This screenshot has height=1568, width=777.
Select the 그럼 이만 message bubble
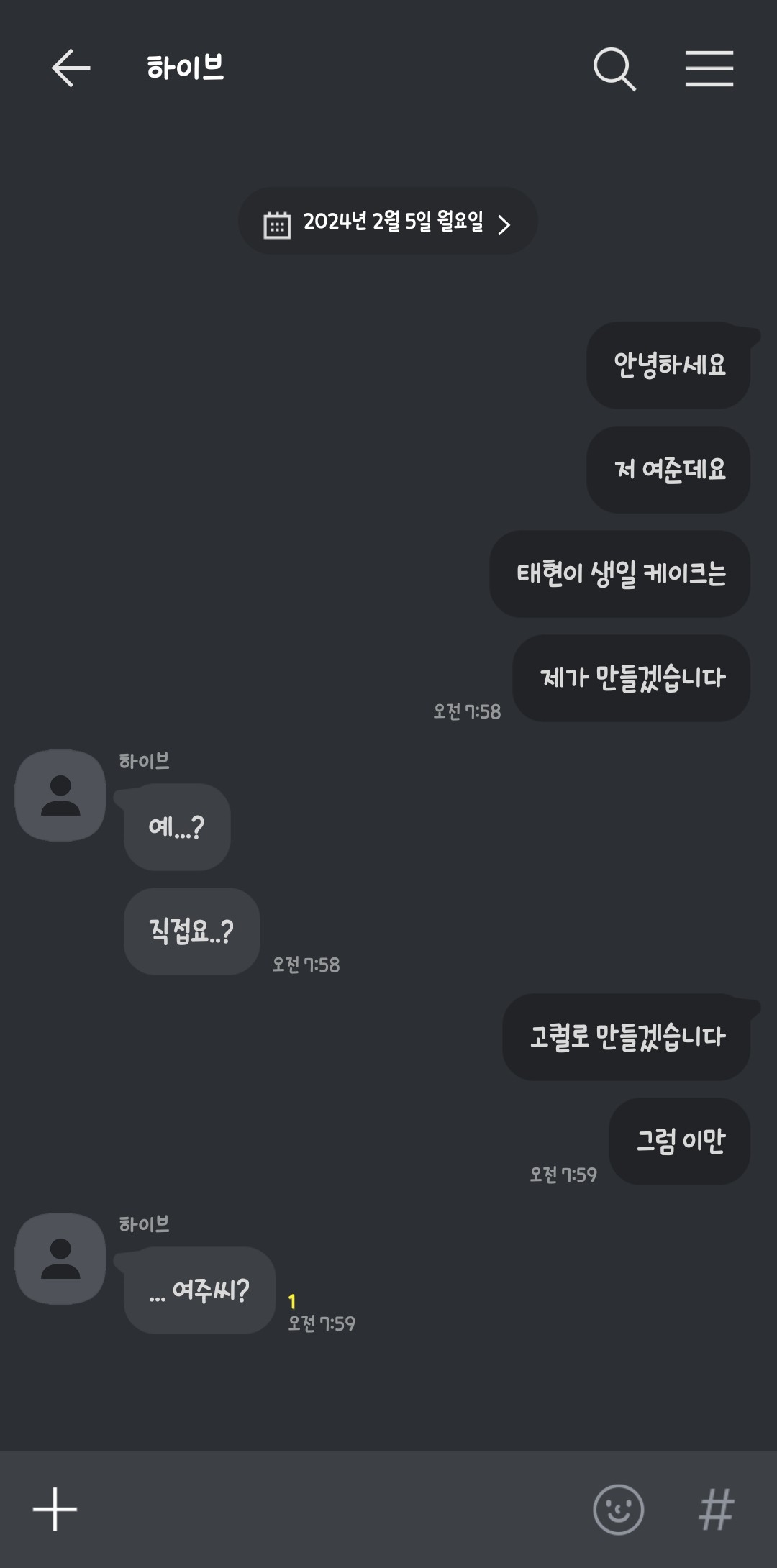coord(680,1141)
